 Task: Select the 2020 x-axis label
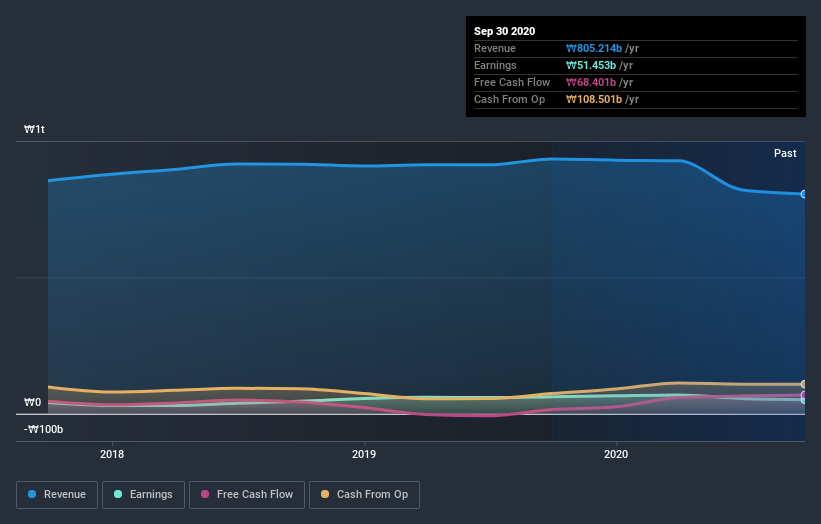(x=616, y=454)
